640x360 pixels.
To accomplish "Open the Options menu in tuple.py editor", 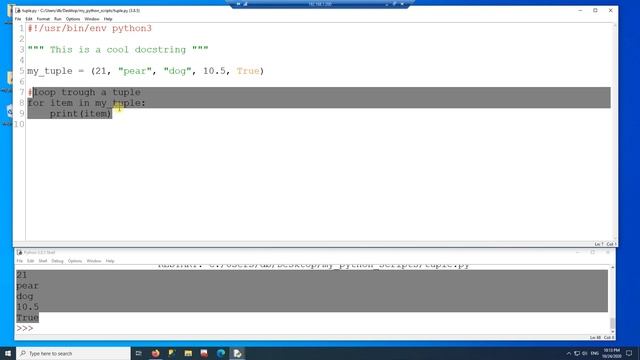I will 73,19.
